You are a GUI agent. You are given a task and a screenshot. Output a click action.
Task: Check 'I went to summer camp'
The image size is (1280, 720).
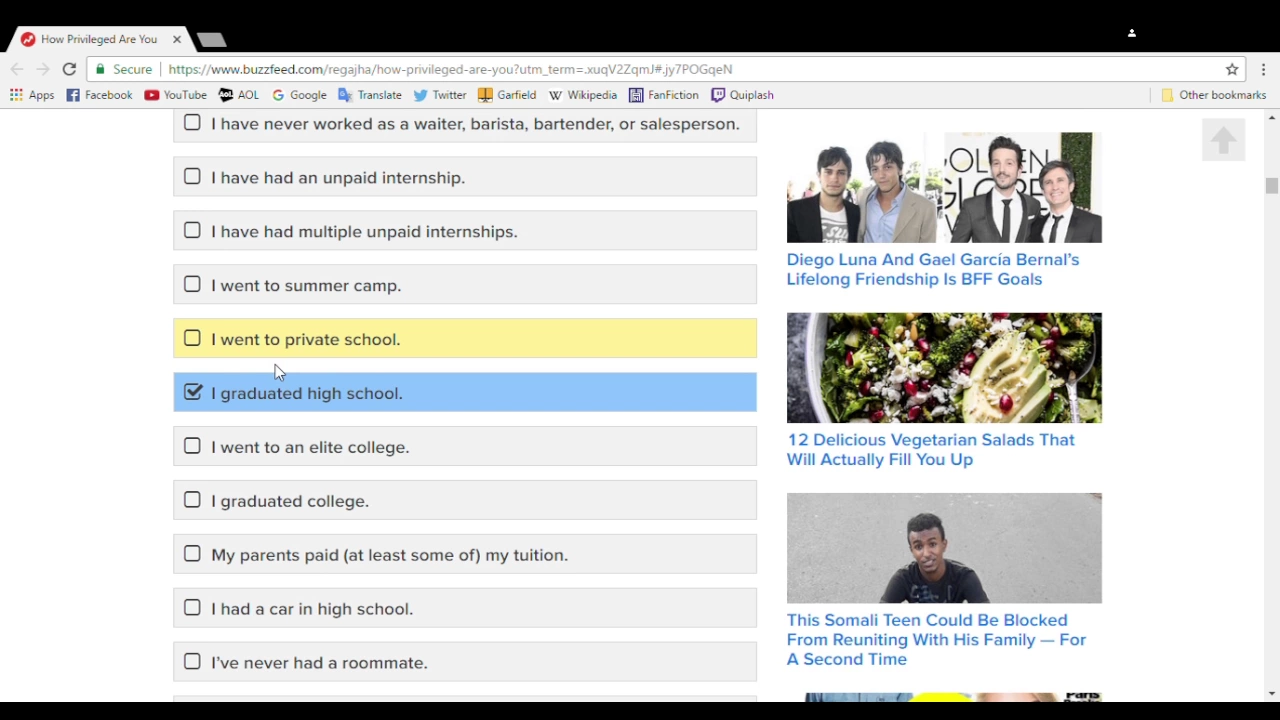click(x=192, y=285)
